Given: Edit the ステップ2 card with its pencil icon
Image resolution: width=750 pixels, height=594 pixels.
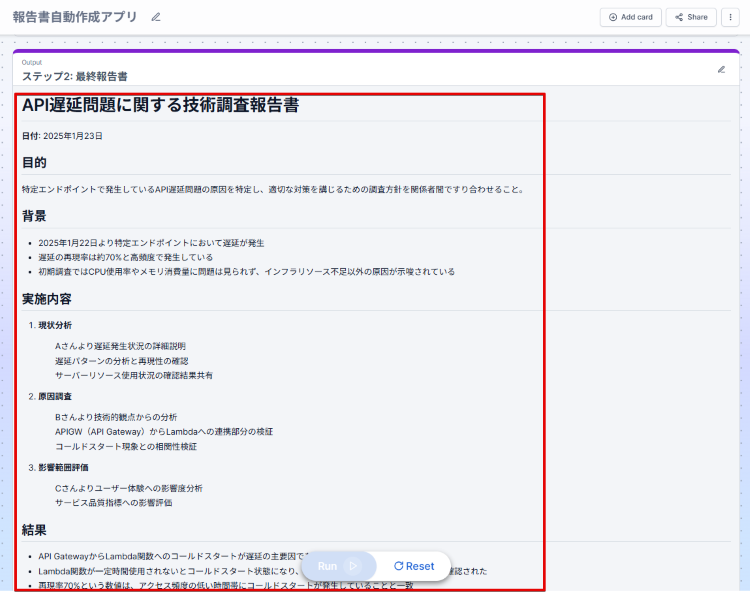Looking at the screenshot, I should (x=721, y=70).
